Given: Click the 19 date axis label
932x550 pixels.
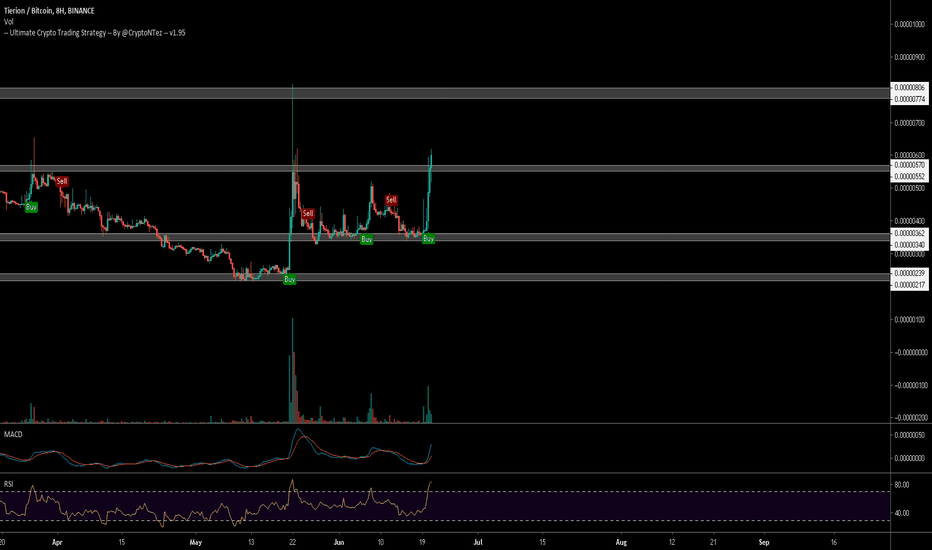Looking at the screenshot, I should click(422, 542).
